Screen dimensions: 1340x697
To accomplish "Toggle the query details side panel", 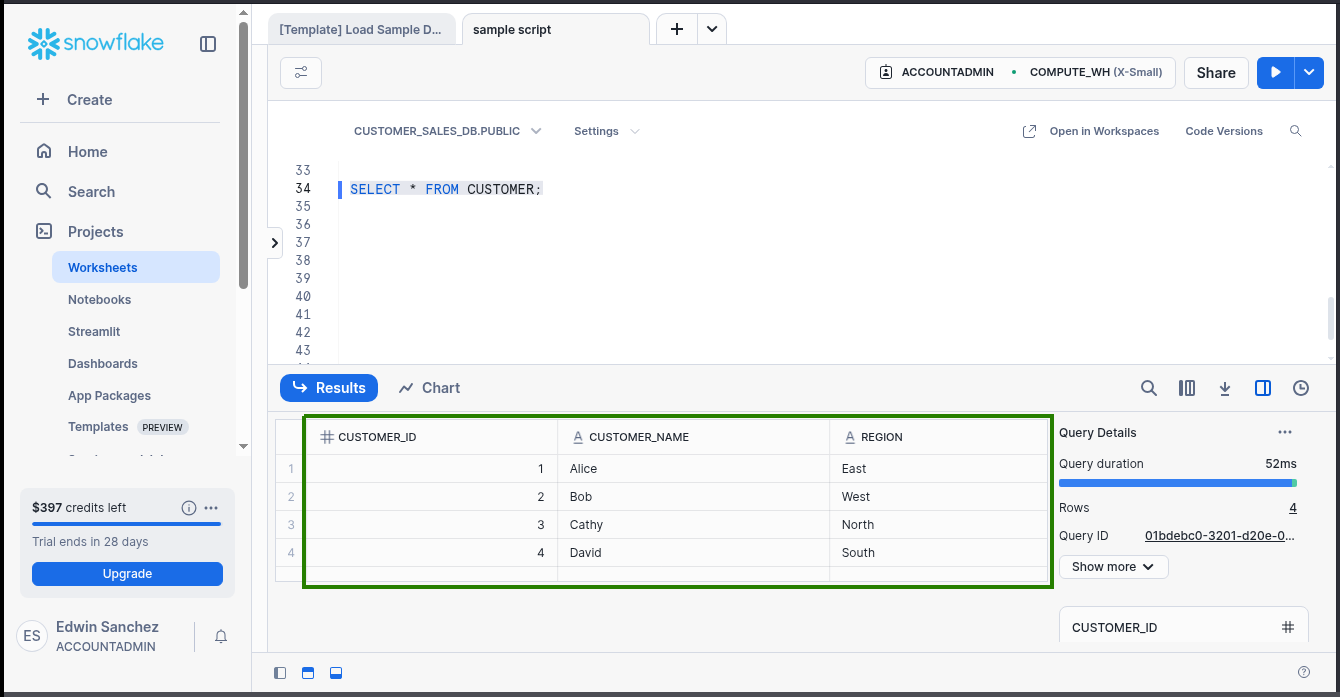I will pyautogui.click(x=1262, y=388).
